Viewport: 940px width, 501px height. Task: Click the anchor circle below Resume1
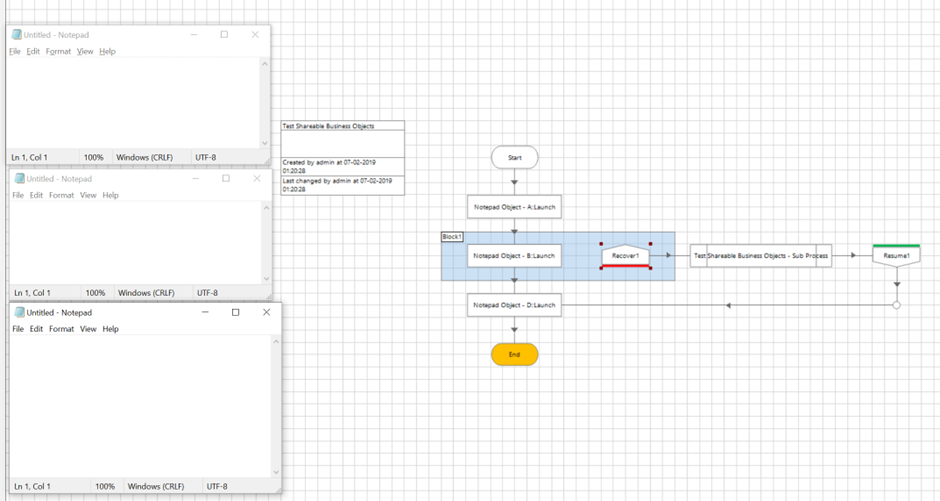(x=896, y=305)
